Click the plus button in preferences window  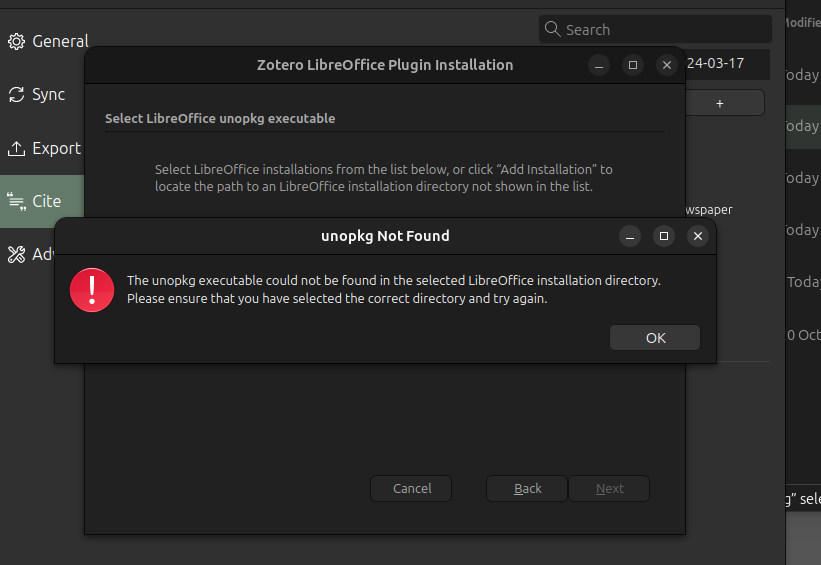click(x=720, y=103)
